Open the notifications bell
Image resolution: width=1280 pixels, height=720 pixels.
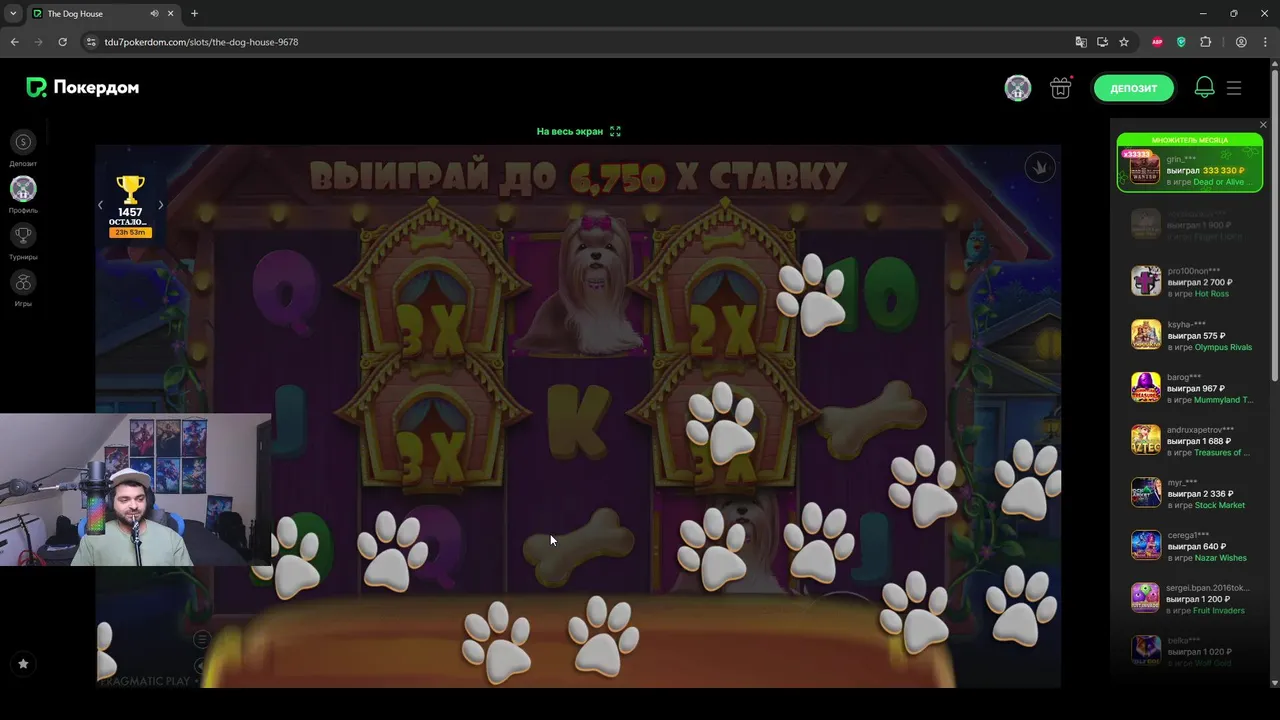click(1204, 88)
